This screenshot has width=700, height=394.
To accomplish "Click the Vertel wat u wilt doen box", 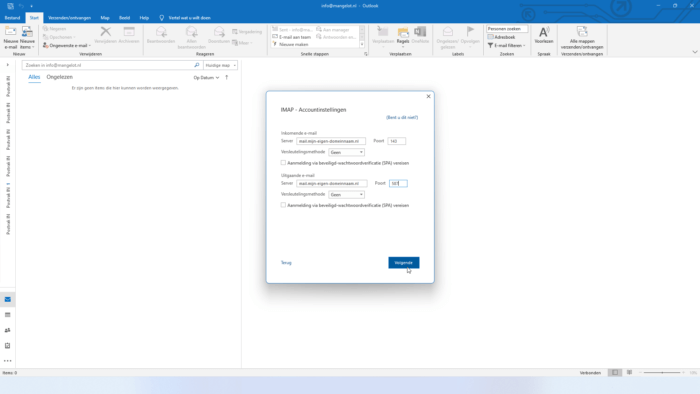I will pyautogui.click(x=185, y=18).
